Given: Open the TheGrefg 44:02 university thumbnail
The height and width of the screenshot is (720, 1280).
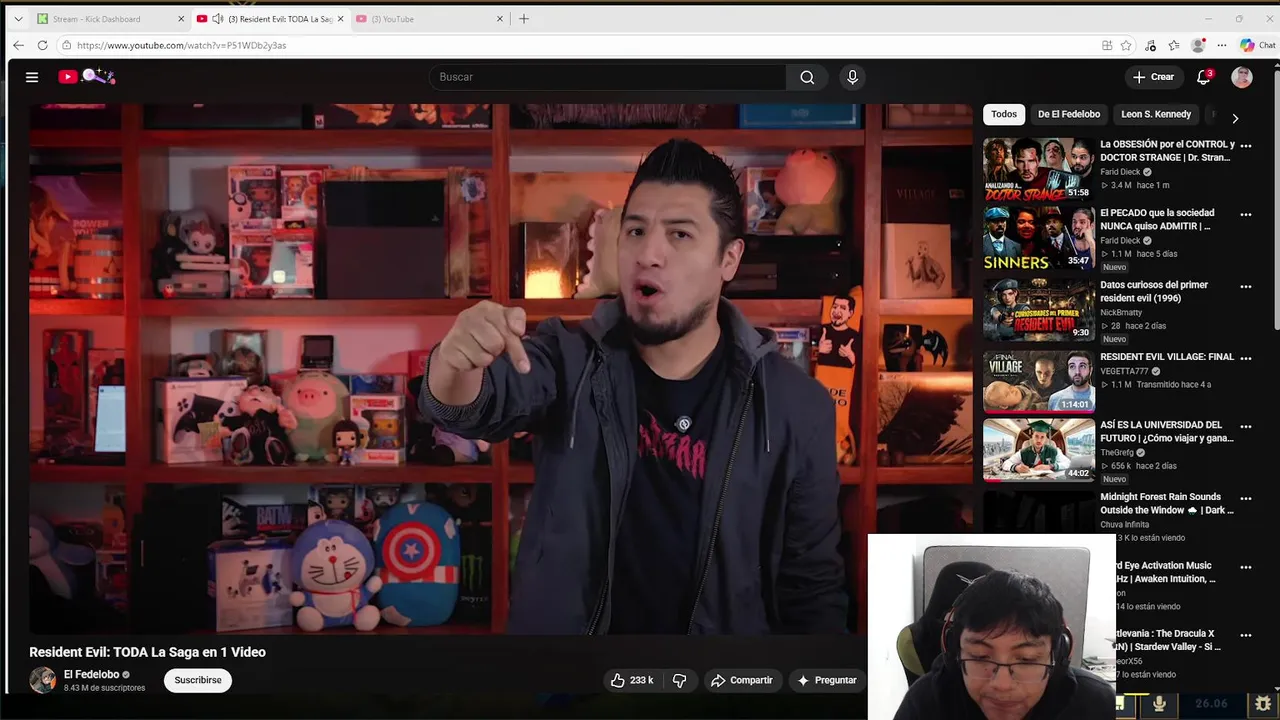Looking at the screenshot, I should 1039,450.
